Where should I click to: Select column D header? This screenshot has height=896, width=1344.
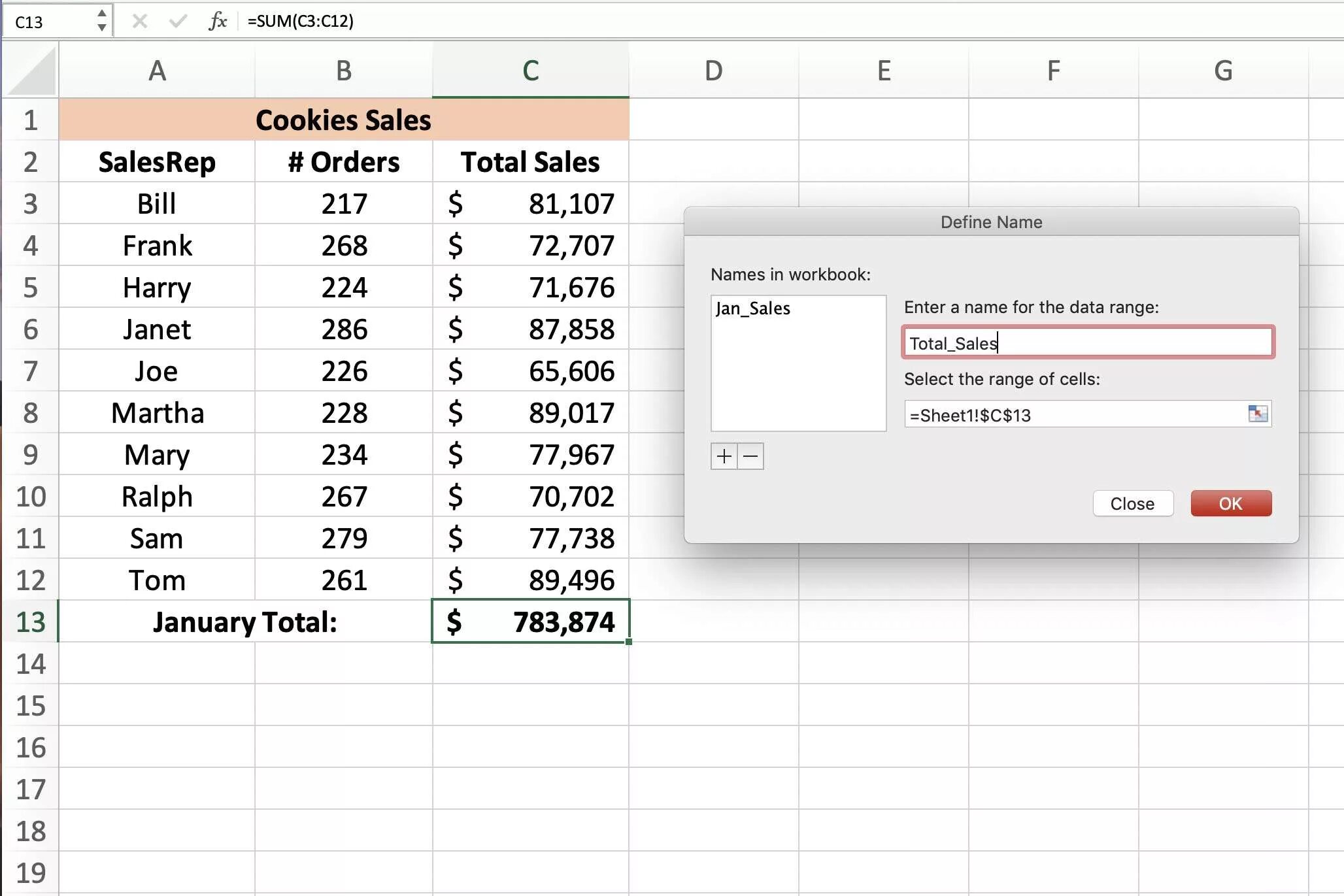pyautogui.click(x=713, y=71)
